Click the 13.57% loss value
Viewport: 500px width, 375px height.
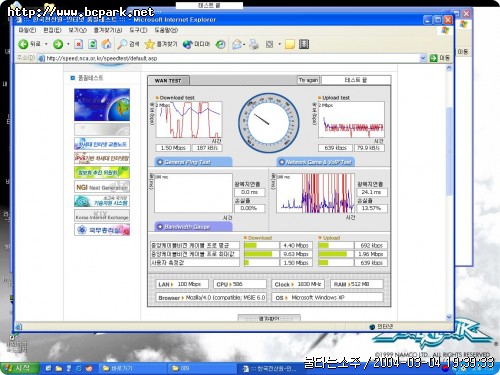(372, 208)
